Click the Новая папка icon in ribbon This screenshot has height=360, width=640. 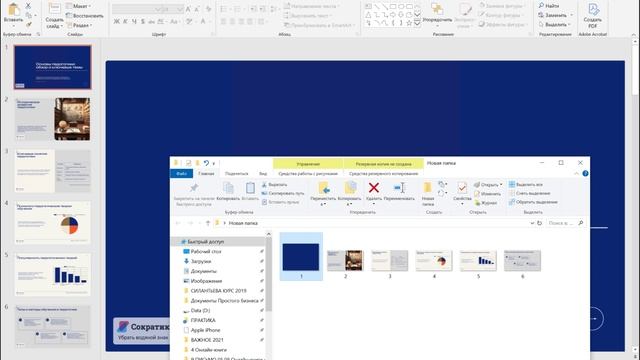tap(427, 188)
